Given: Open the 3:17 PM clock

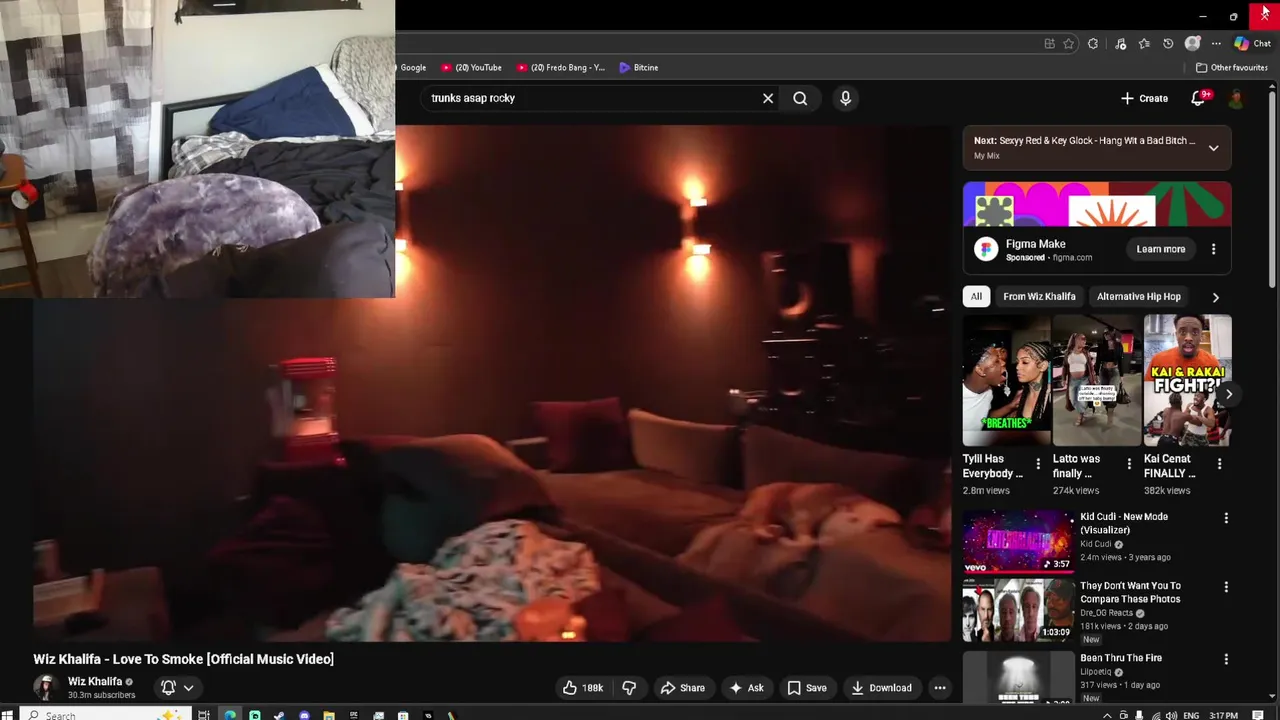Looking at the screenshot, I should (1223, 715).
